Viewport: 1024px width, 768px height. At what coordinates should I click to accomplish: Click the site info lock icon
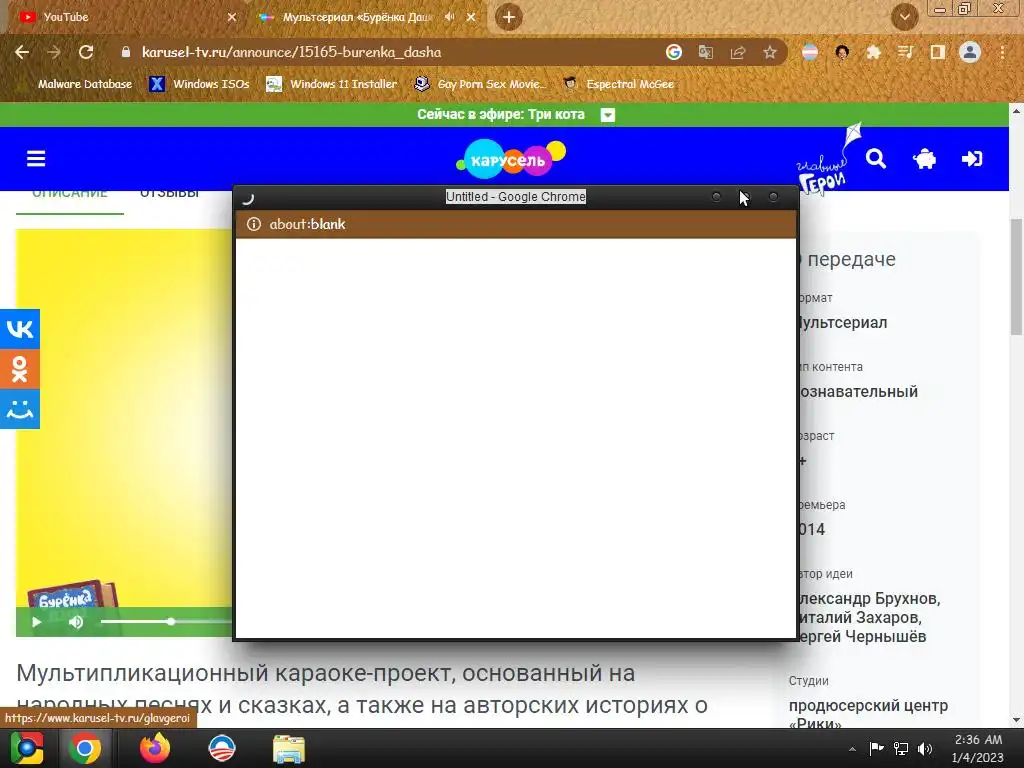(126, 52)
